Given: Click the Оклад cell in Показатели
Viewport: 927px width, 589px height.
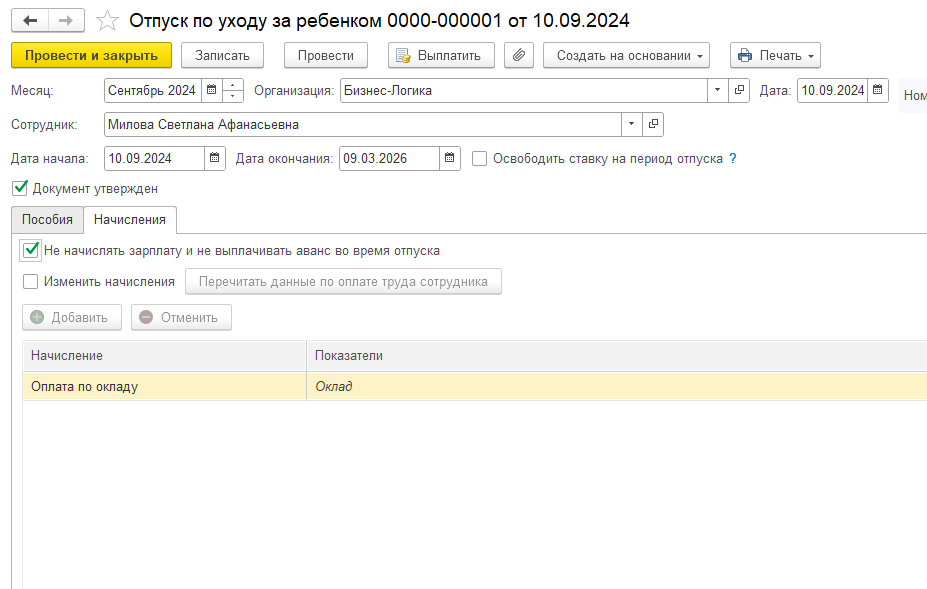Looking at the screenshot, I should point(617,386).
